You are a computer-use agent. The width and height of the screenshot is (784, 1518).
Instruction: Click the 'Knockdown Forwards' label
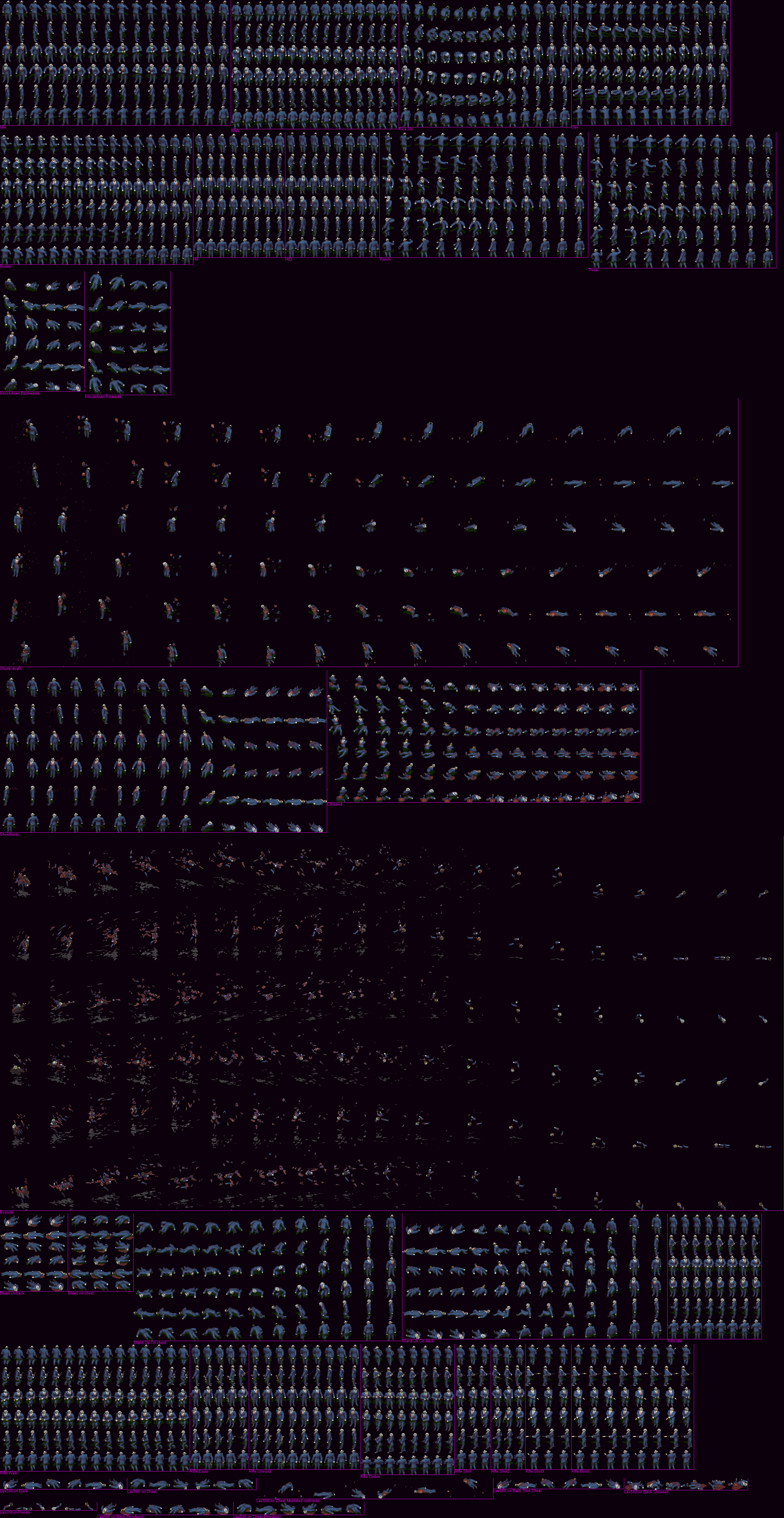click(103, 397)
